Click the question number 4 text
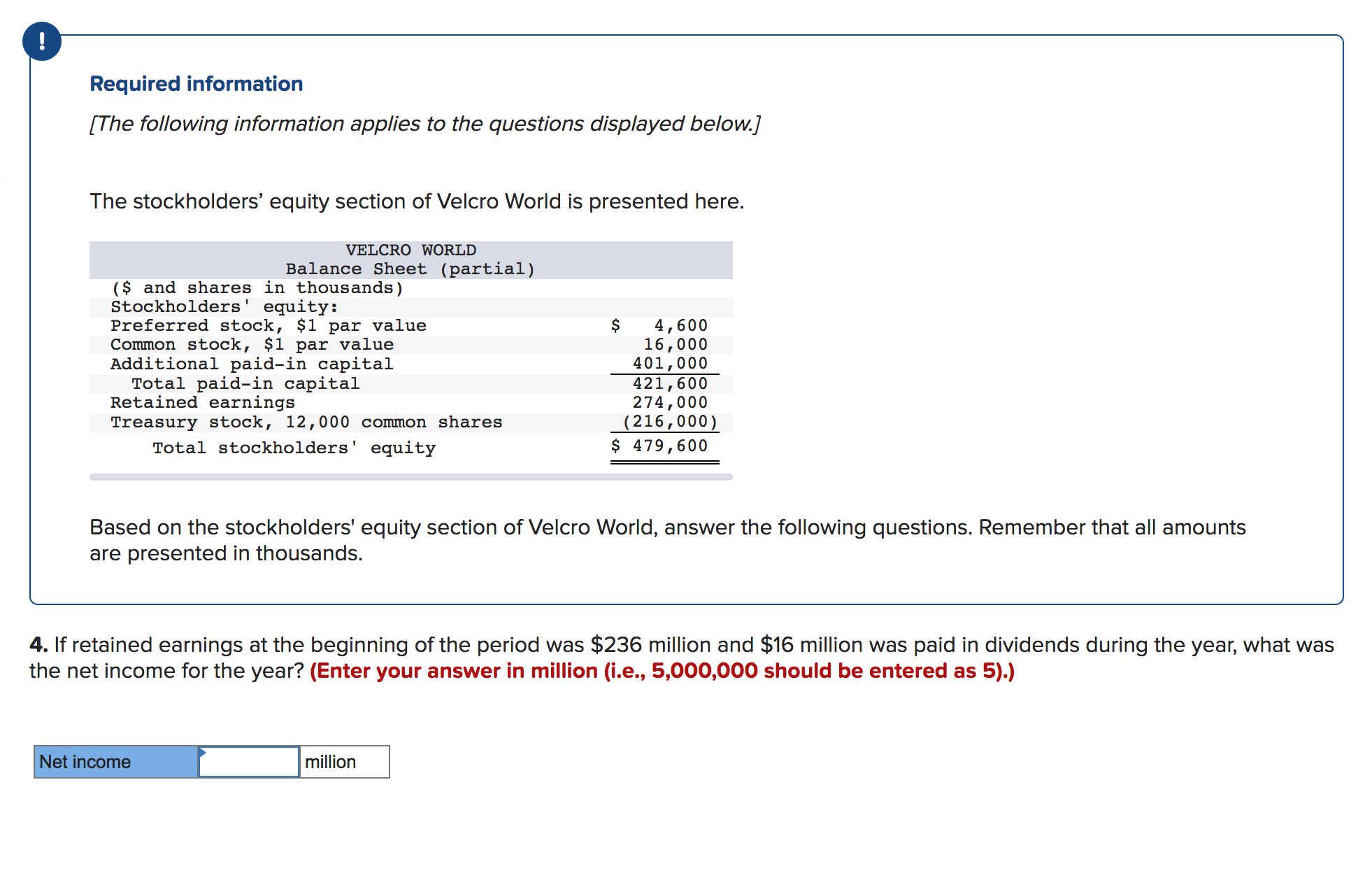 point(38,644)
